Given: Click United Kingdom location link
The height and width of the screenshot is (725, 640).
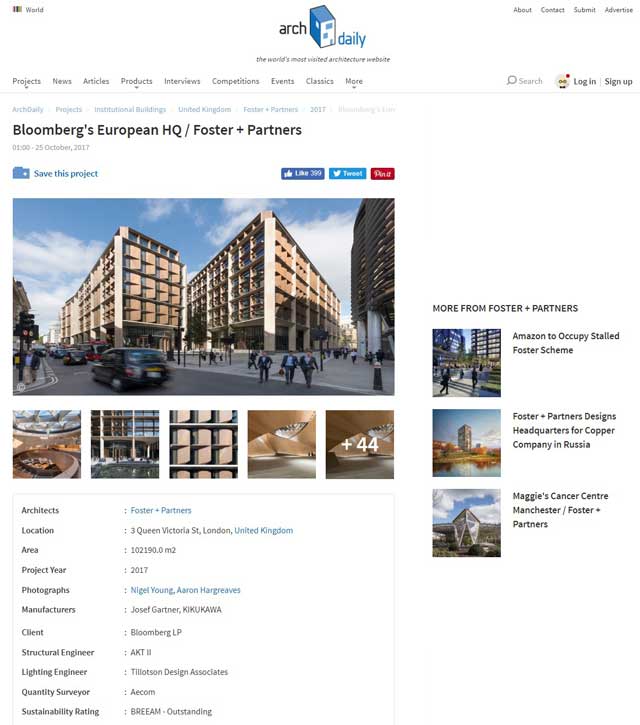Looking at the screenshot, I should (264, 530).
